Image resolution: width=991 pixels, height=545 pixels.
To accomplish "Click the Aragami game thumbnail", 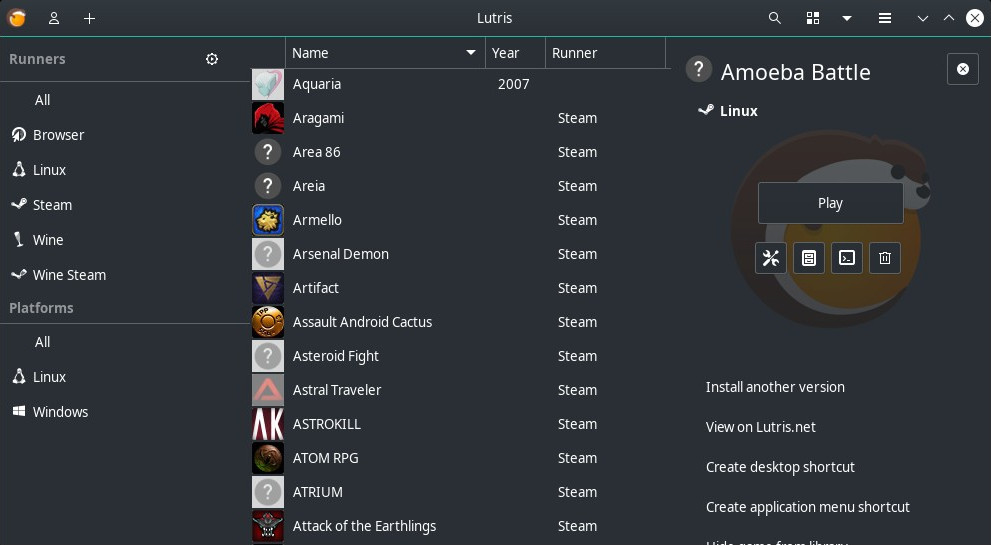I will (x=268, y=118).
